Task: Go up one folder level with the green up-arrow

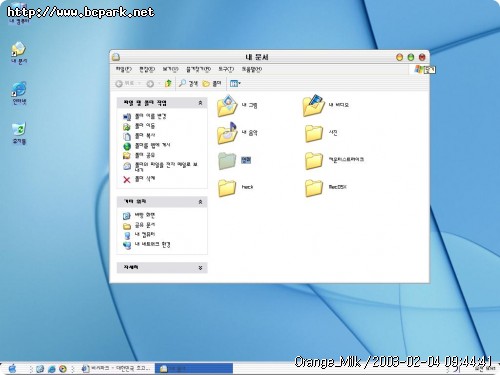Action: [168, 83]
